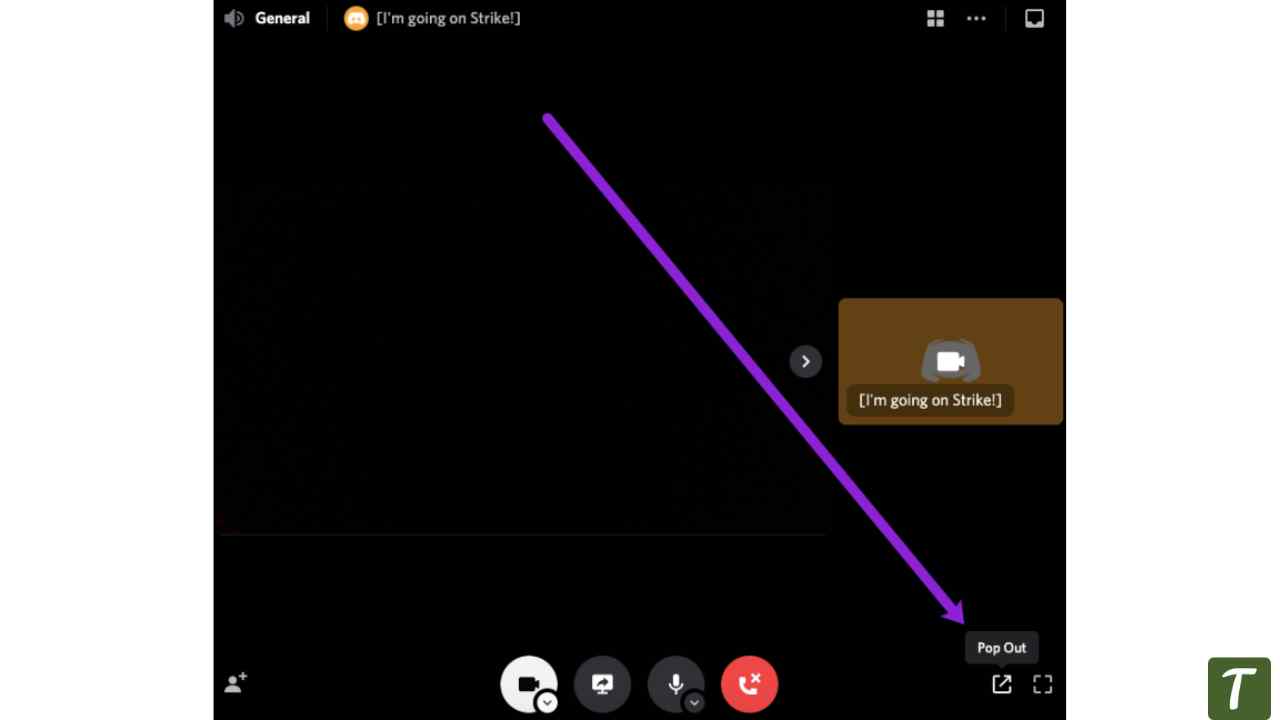This screenshot has width=1280, height=720.
Task: Switch to grid view layout
Action: click(935, 18)
